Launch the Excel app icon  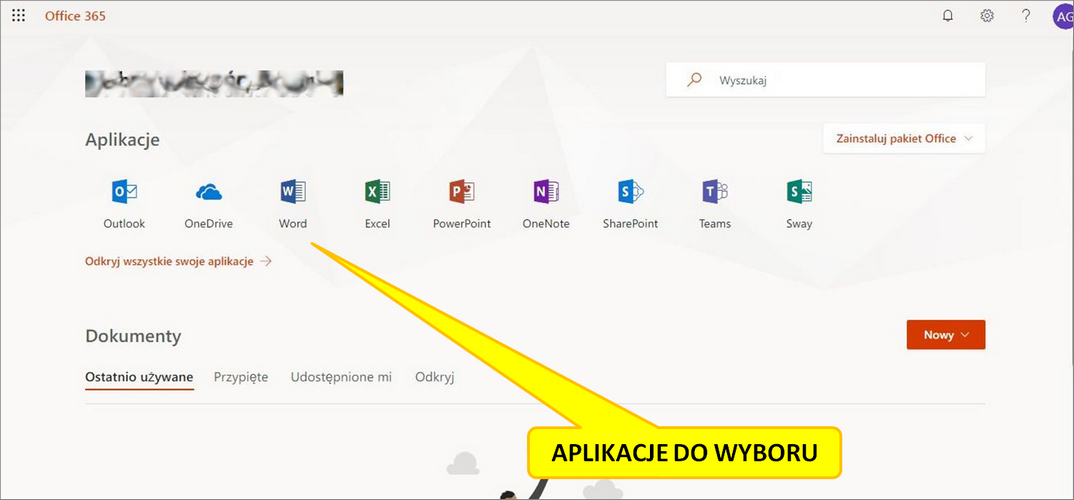click(377, 192)
